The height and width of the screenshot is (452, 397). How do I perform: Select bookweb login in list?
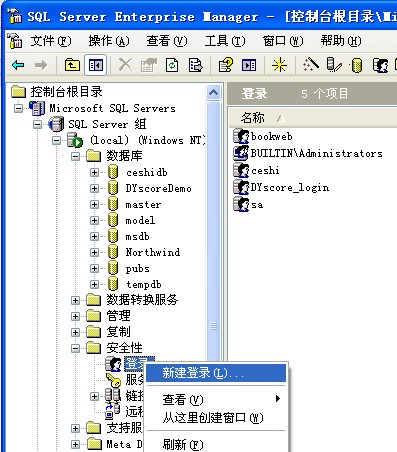[x=272, y=136]
